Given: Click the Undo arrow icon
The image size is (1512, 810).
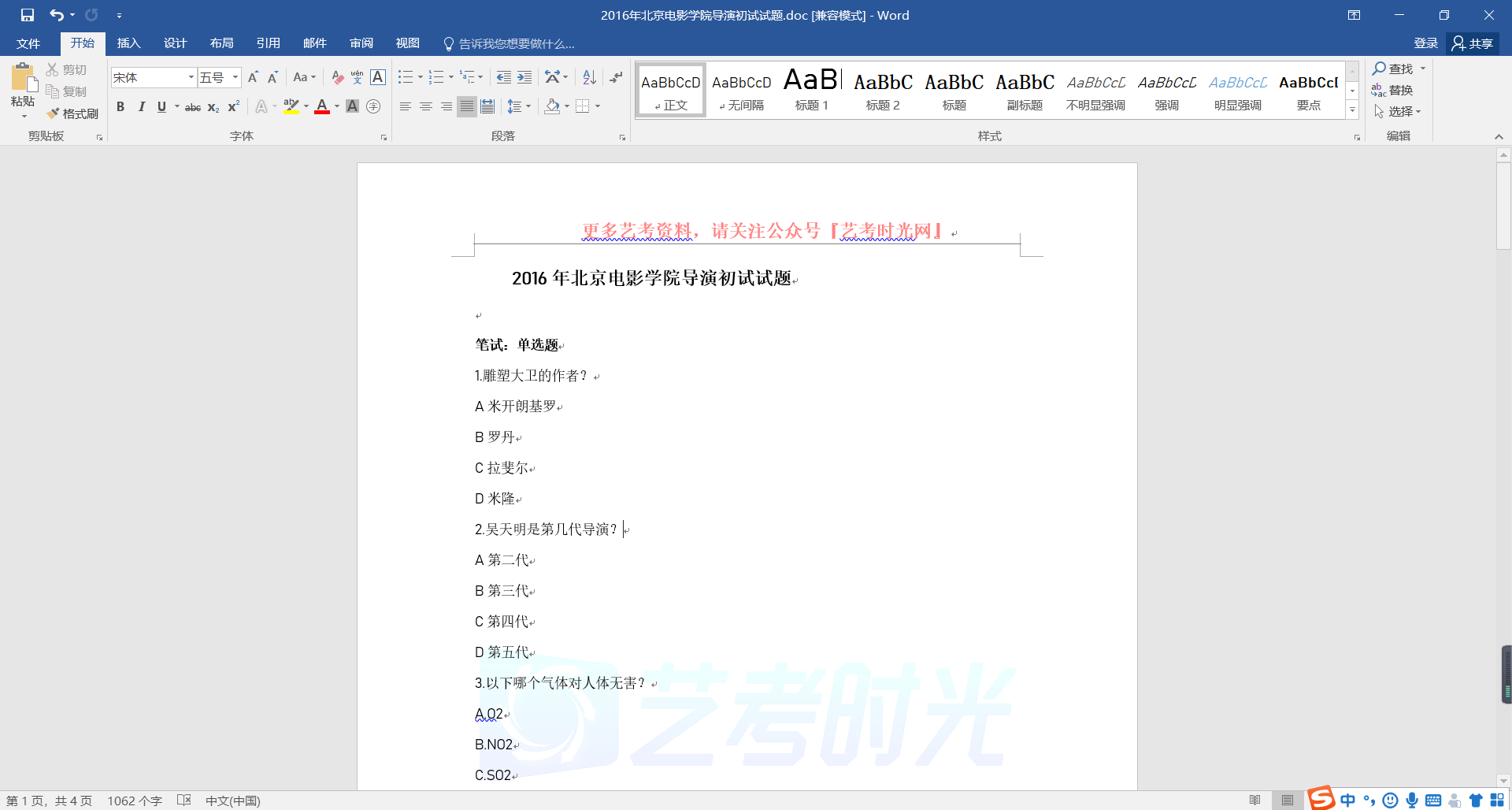Looking at the screenshot, I should click(x=57, y=15).
